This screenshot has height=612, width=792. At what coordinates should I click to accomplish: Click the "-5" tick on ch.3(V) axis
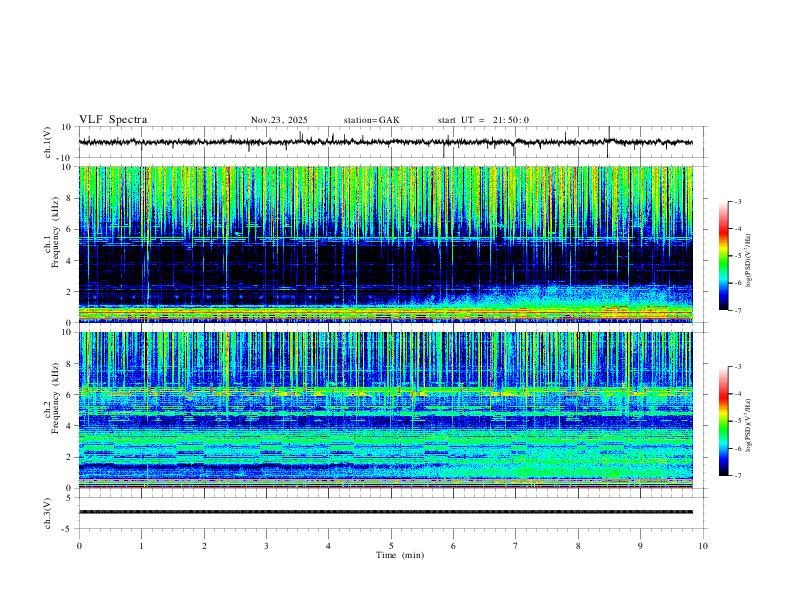coord(68,529)
